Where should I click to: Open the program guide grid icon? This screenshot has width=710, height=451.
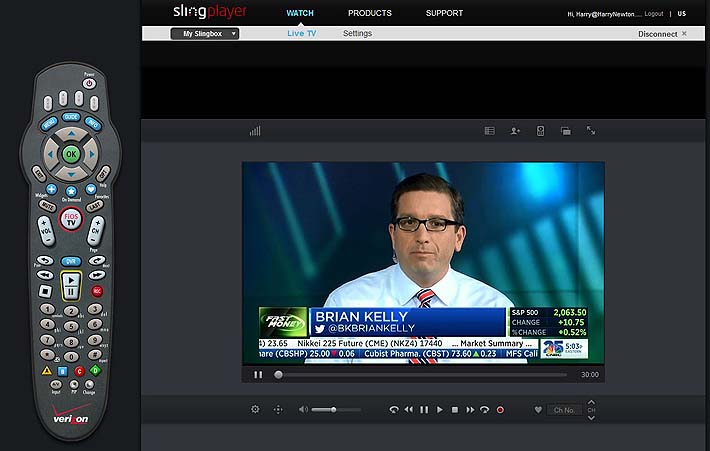click(x=489, y=131)
